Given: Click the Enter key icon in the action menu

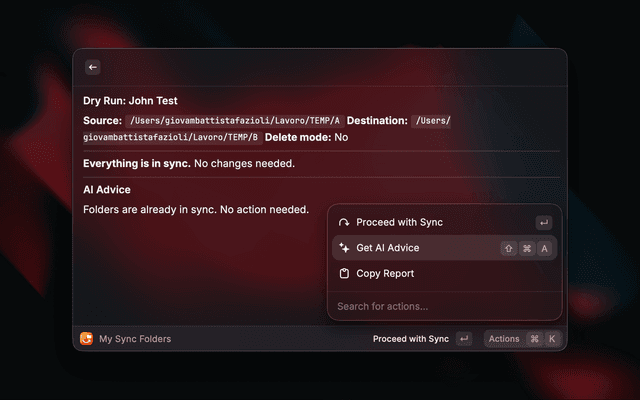Looking at the screenshot, I should (543, 222).
